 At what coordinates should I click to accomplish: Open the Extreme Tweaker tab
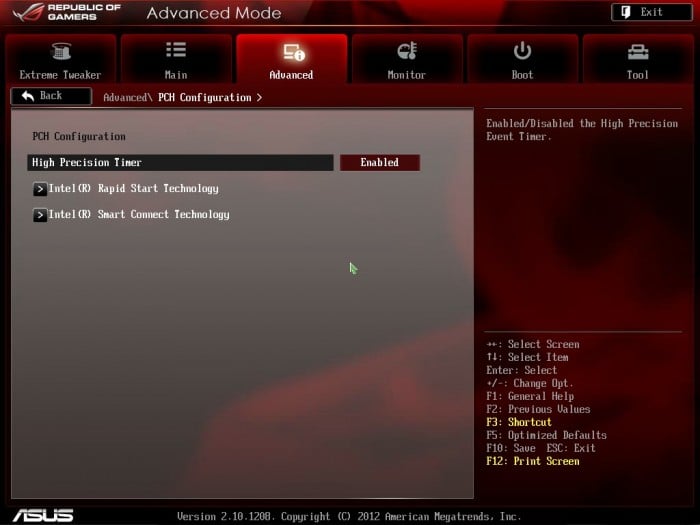[x=61, y=59]
